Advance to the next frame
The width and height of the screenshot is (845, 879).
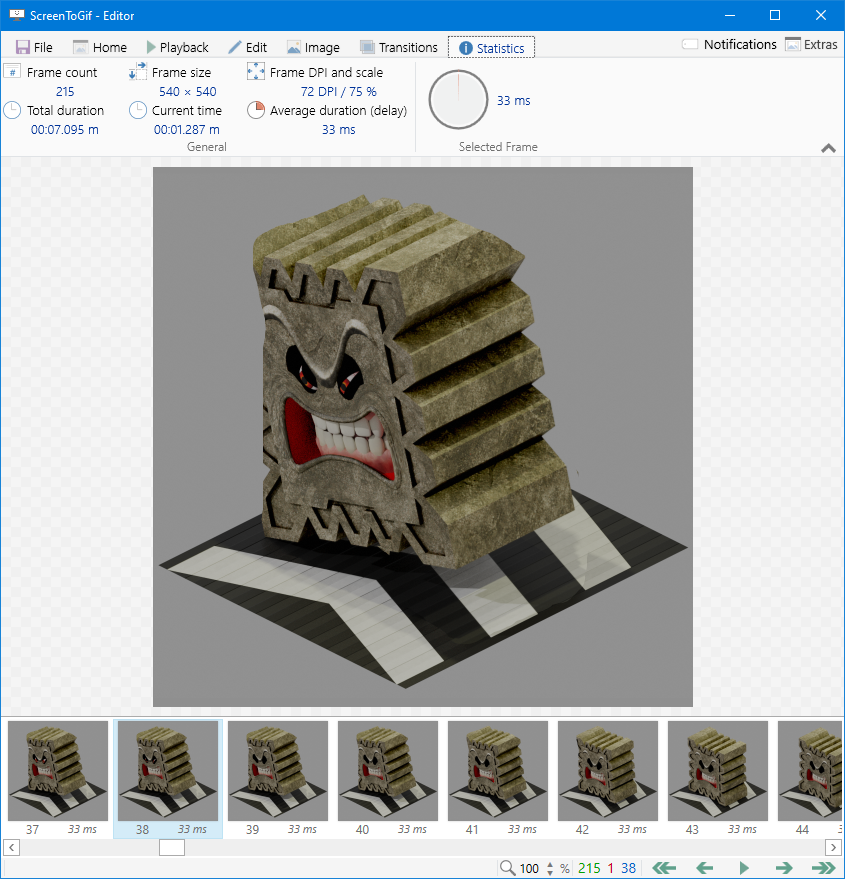[784, 868]
